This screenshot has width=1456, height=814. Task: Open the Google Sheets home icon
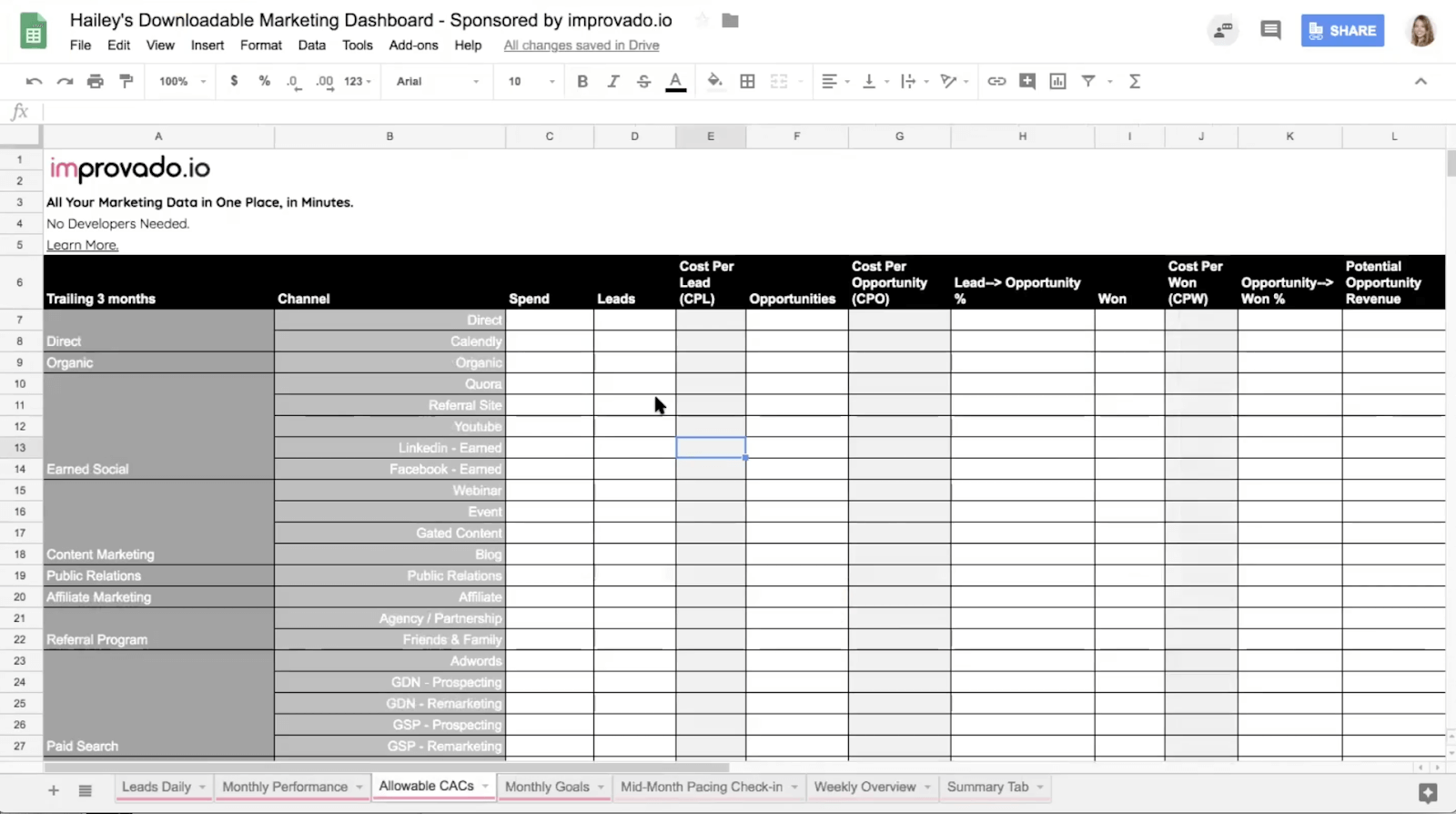pyautogui.click(x=34, y=31)
